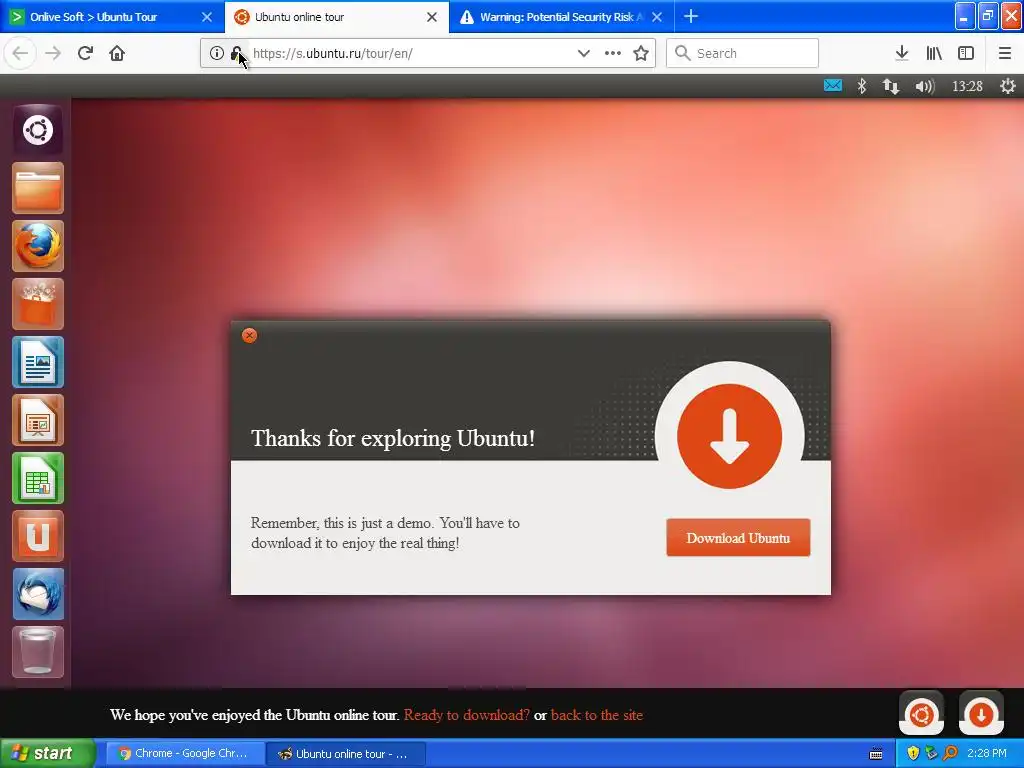Click Ubuntu online tour taskbar item
This screenshot has width=1024, height=768.
[346, 754]
